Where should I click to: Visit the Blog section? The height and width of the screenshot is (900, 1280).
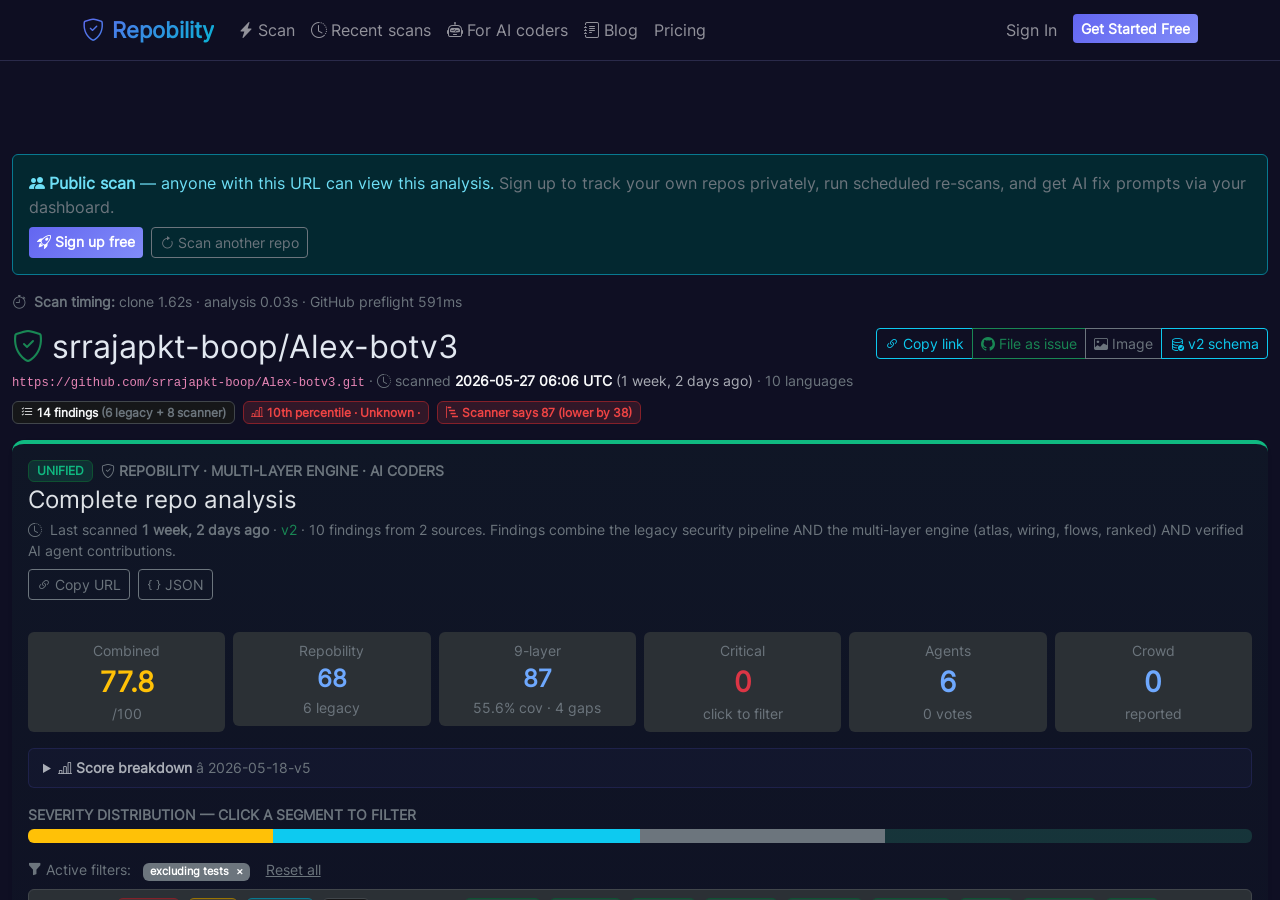611,30
